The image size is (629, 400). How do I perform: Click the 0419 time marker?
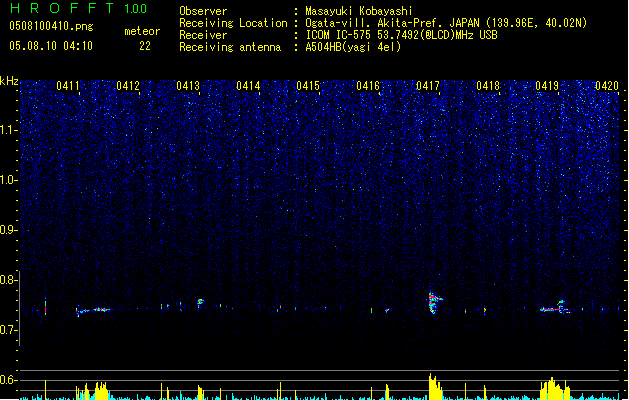pyautogui.click(x=547, y=86)
